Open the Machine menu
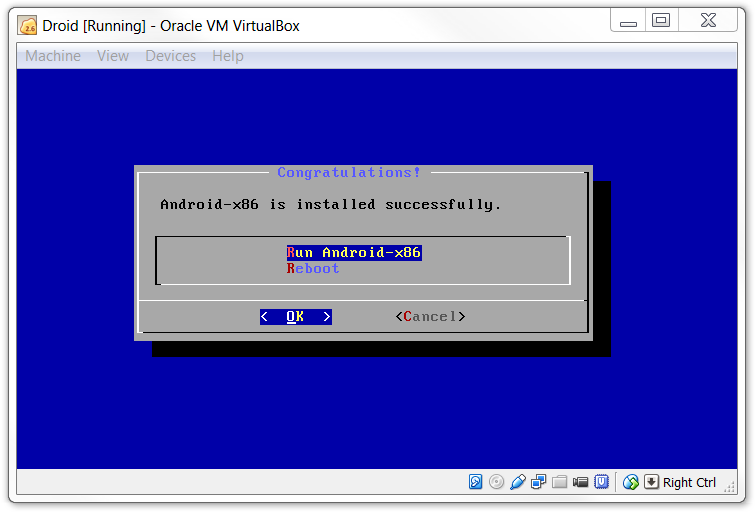This screenshot has height=512, width=755. click(53, 56)
